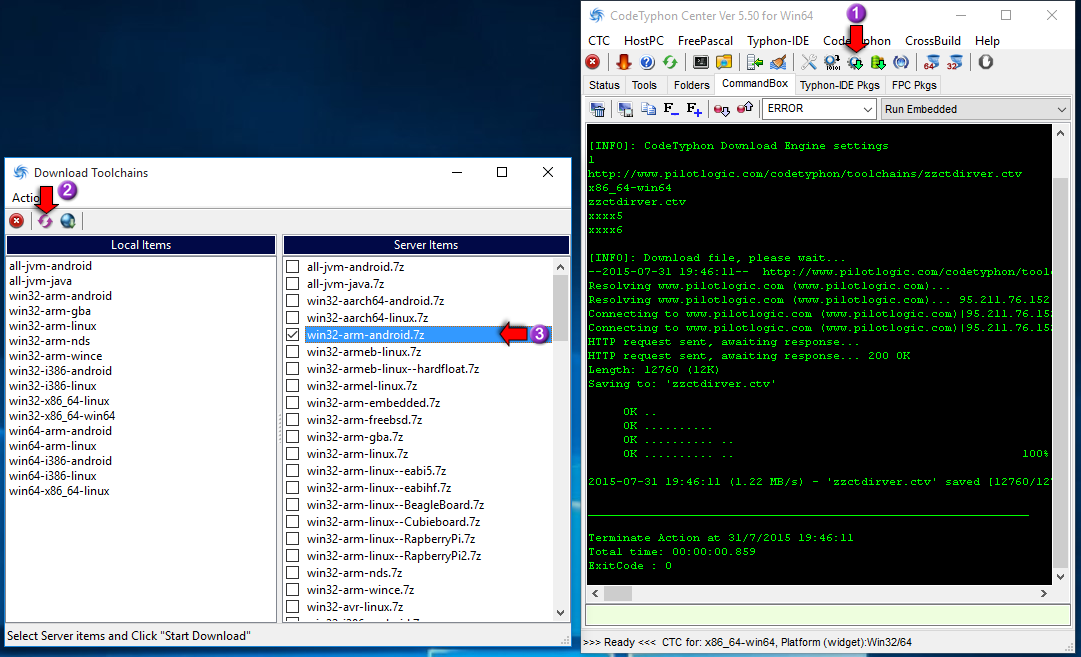Click the gear with binary digits icon
The width and height of the screenshot is (1081, 657).
(832, 62)
